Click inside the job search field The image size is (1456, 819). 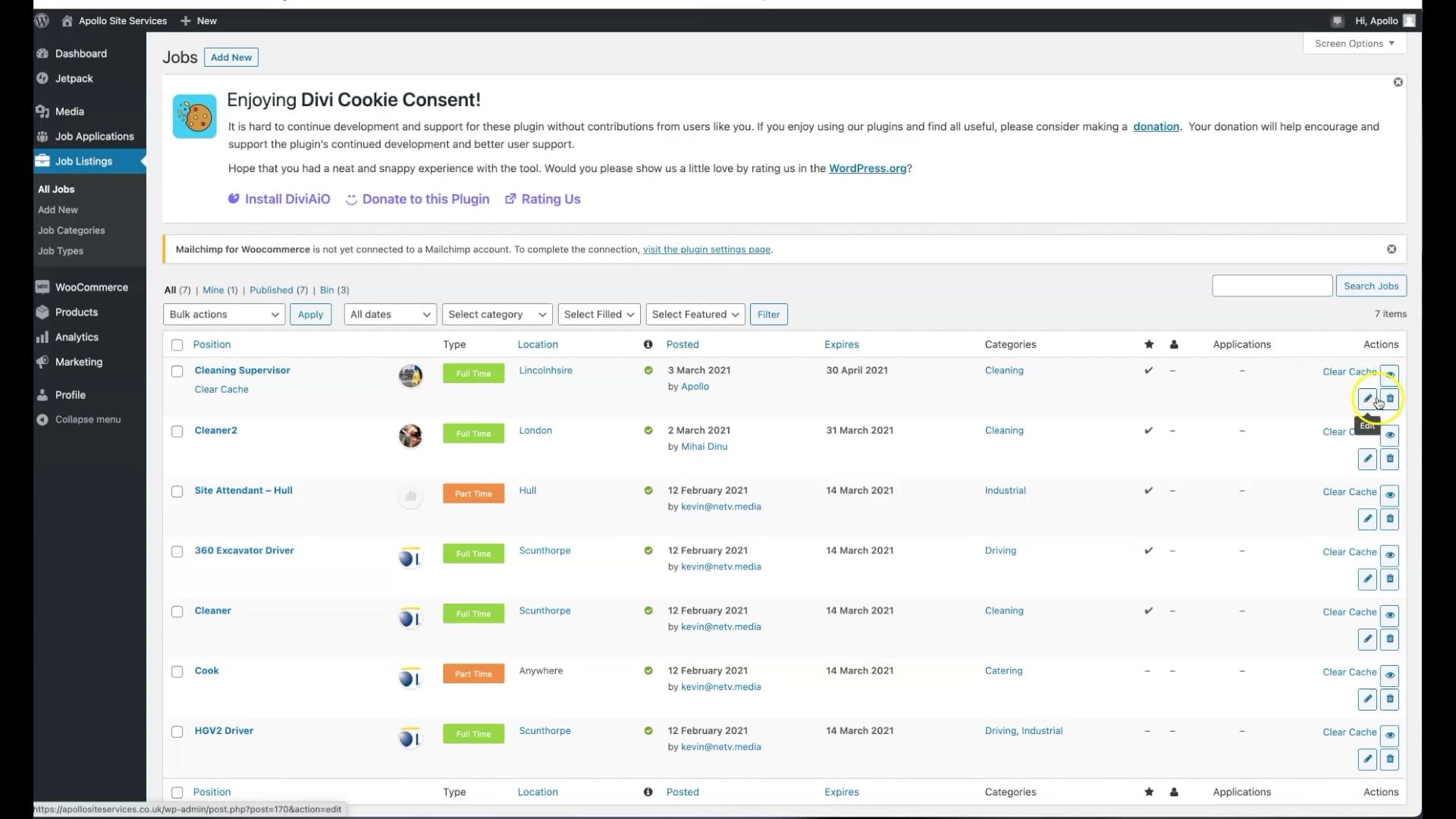click(1272, 286)
